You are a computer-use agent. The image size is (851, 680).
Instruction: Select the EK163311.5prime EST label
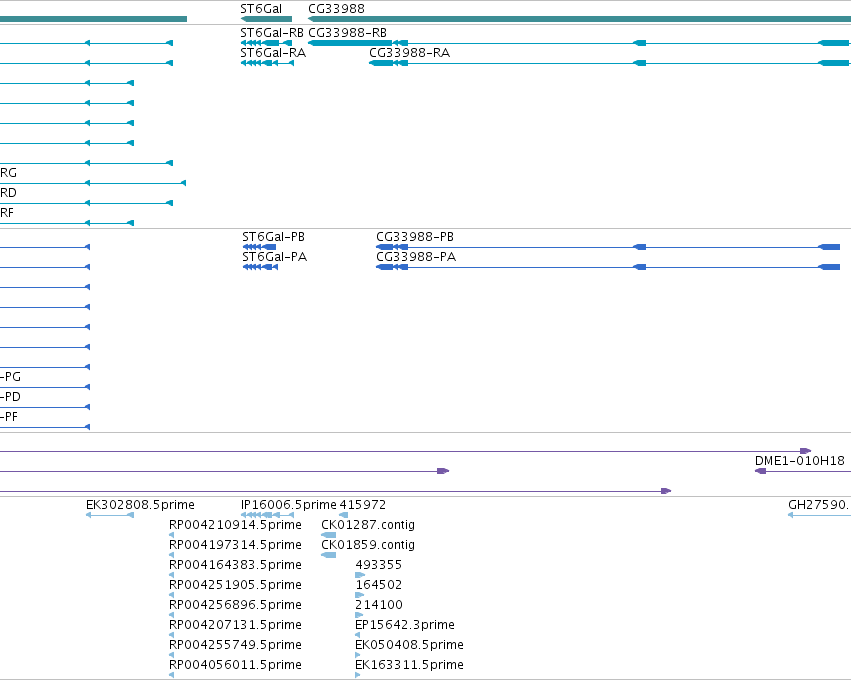click(x=409, y=665)
